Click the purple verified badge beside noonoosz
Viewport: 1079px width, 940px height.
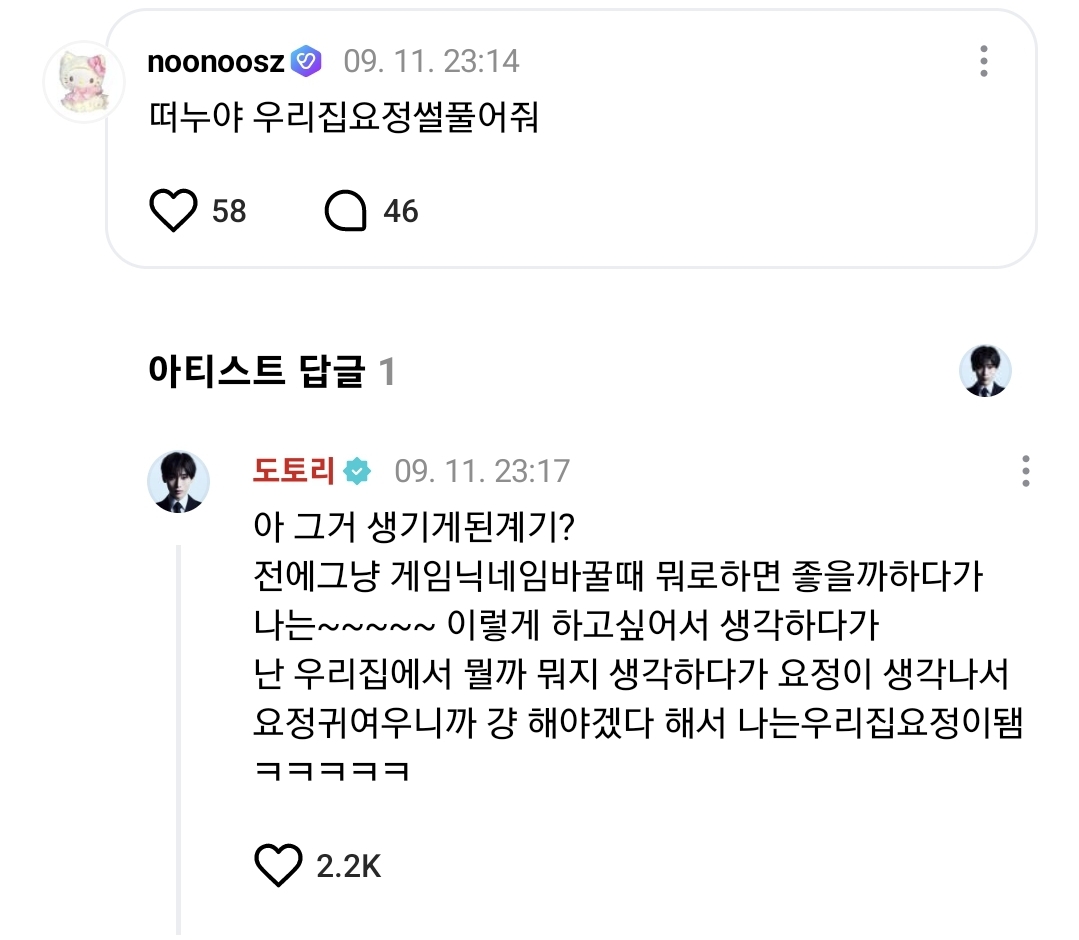(x=305, y=62)
